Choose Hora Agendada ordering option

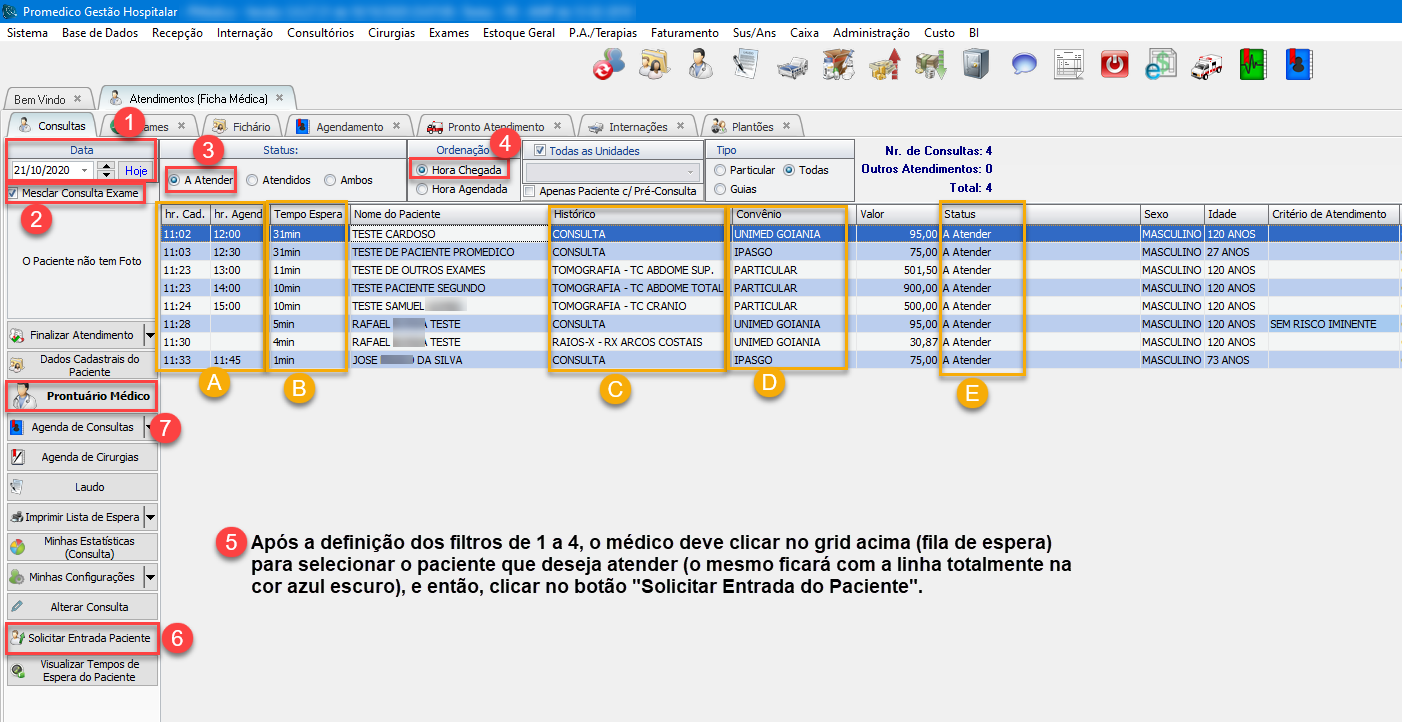(x=423, y=189)
